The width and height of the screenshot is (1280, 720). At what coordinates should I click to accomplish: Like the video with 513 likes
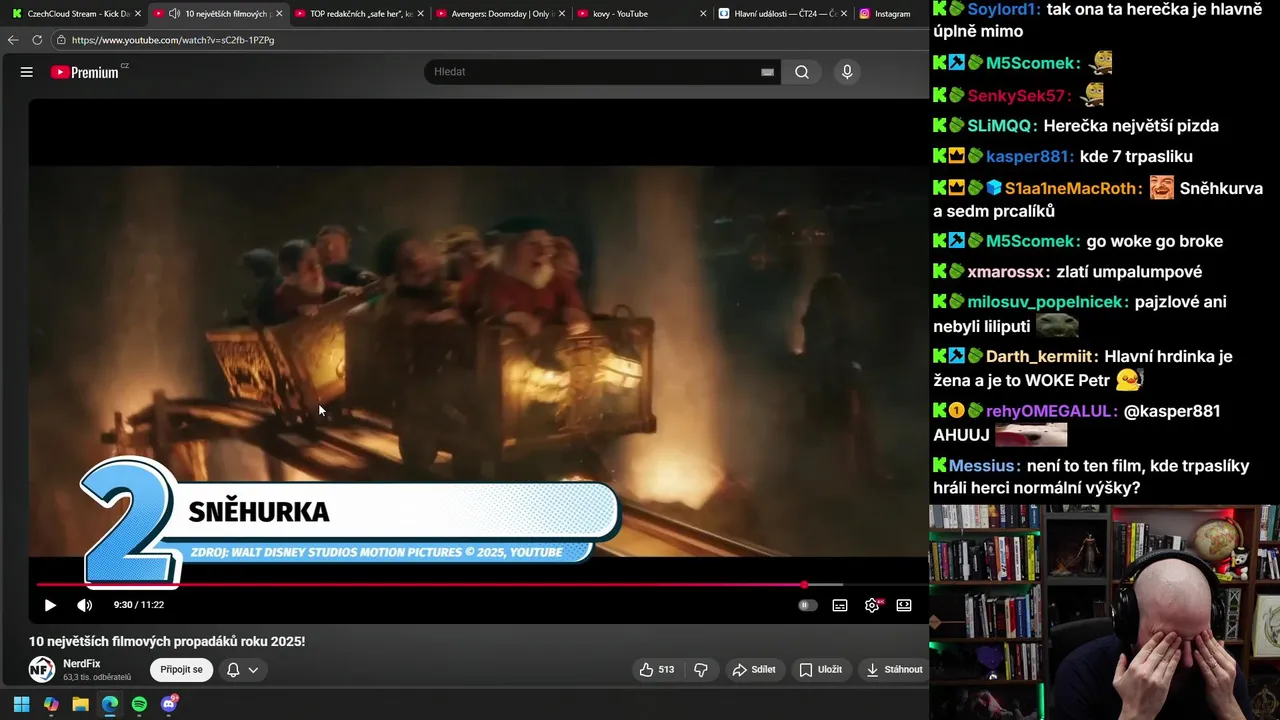click(657, 670)
